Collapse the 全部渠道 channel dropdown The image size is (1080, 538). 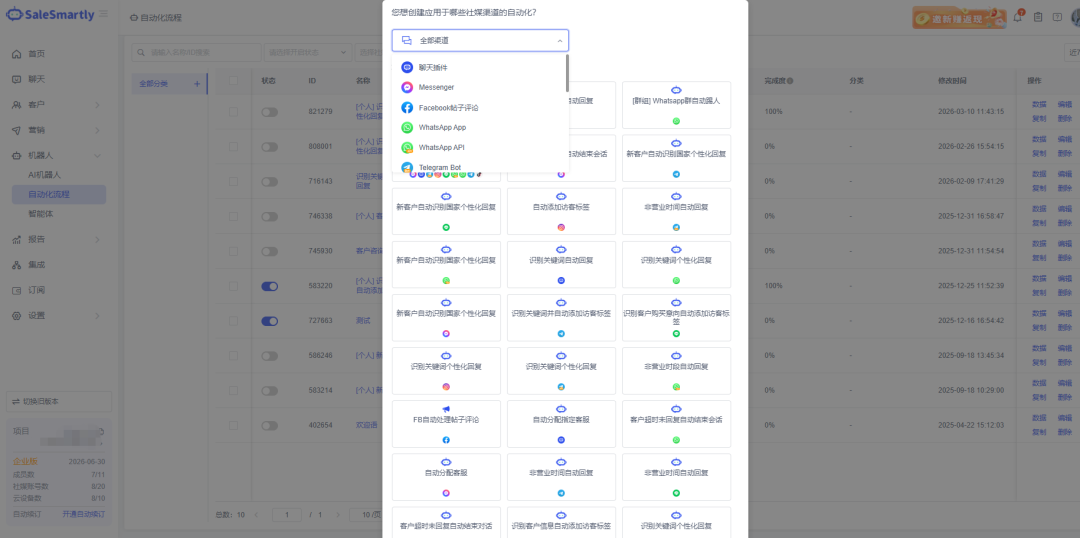(x=559, y=41)
